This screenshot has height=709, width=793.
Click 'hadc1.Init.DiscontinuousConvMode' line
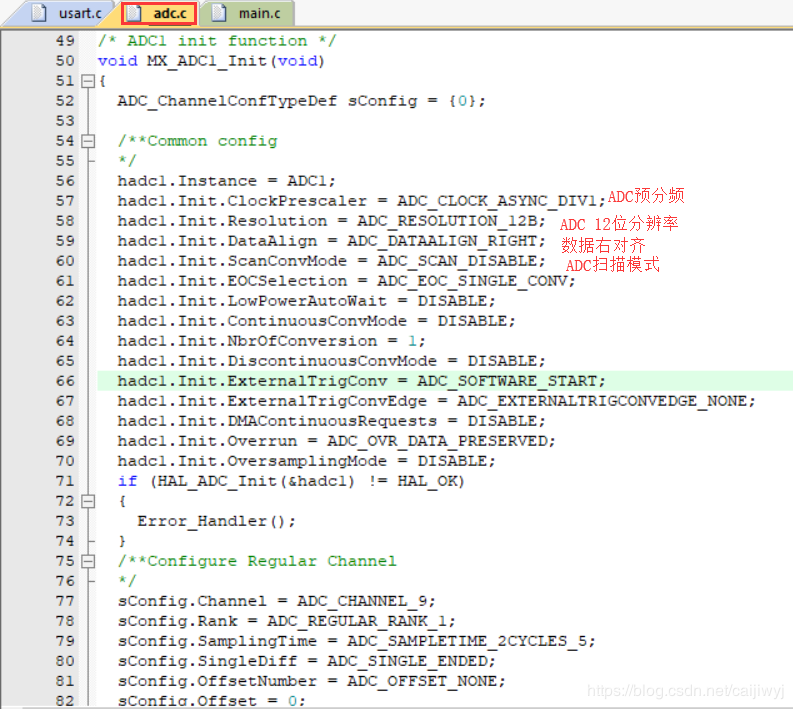pos(332,361)
